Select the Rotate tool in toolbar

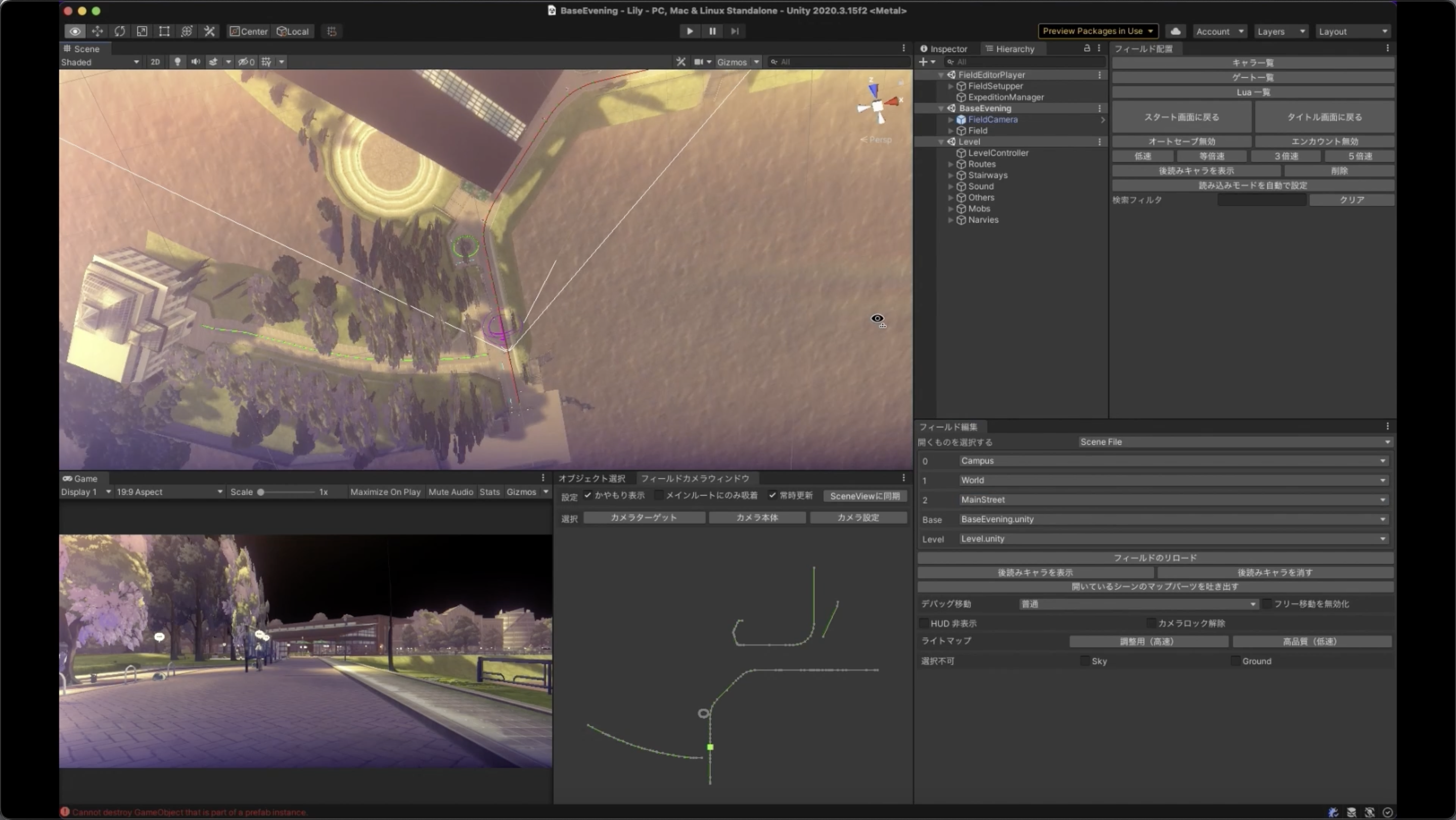point(119,31)
